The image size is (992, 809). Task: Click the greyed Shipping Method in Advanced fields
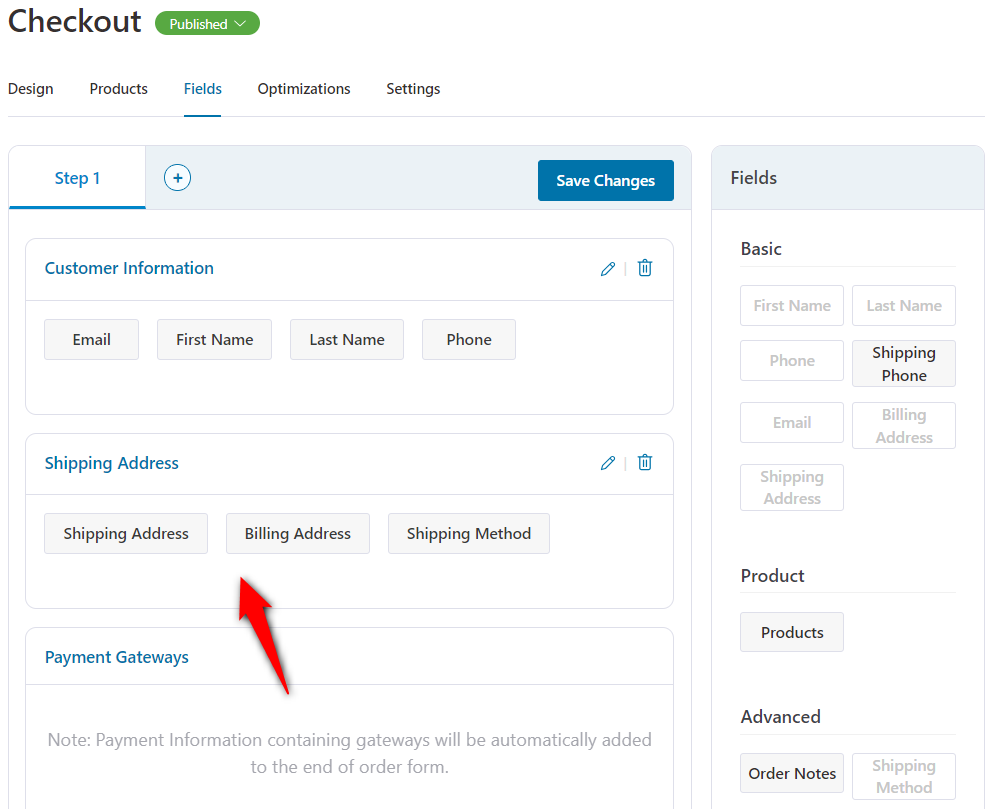[x=903, y=776]
